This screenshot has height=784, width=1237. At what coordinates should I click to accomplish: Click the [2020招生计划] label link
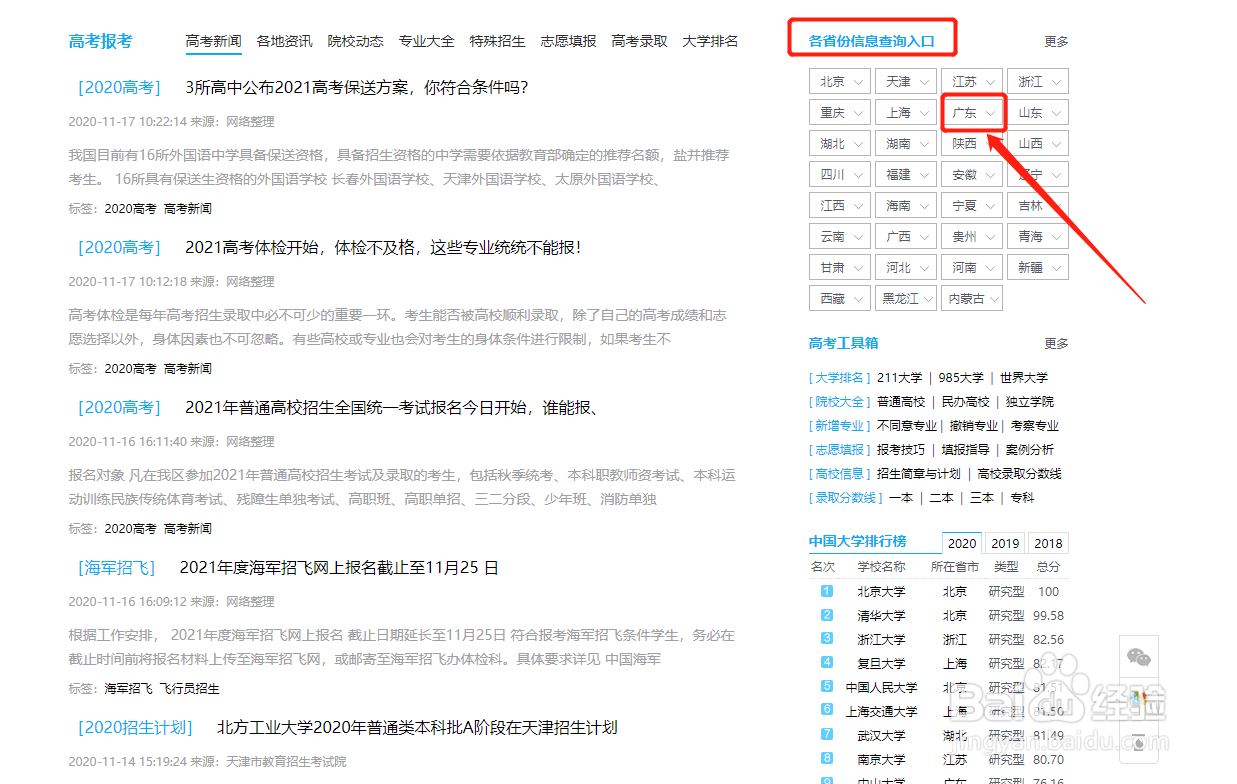[134, 727]
